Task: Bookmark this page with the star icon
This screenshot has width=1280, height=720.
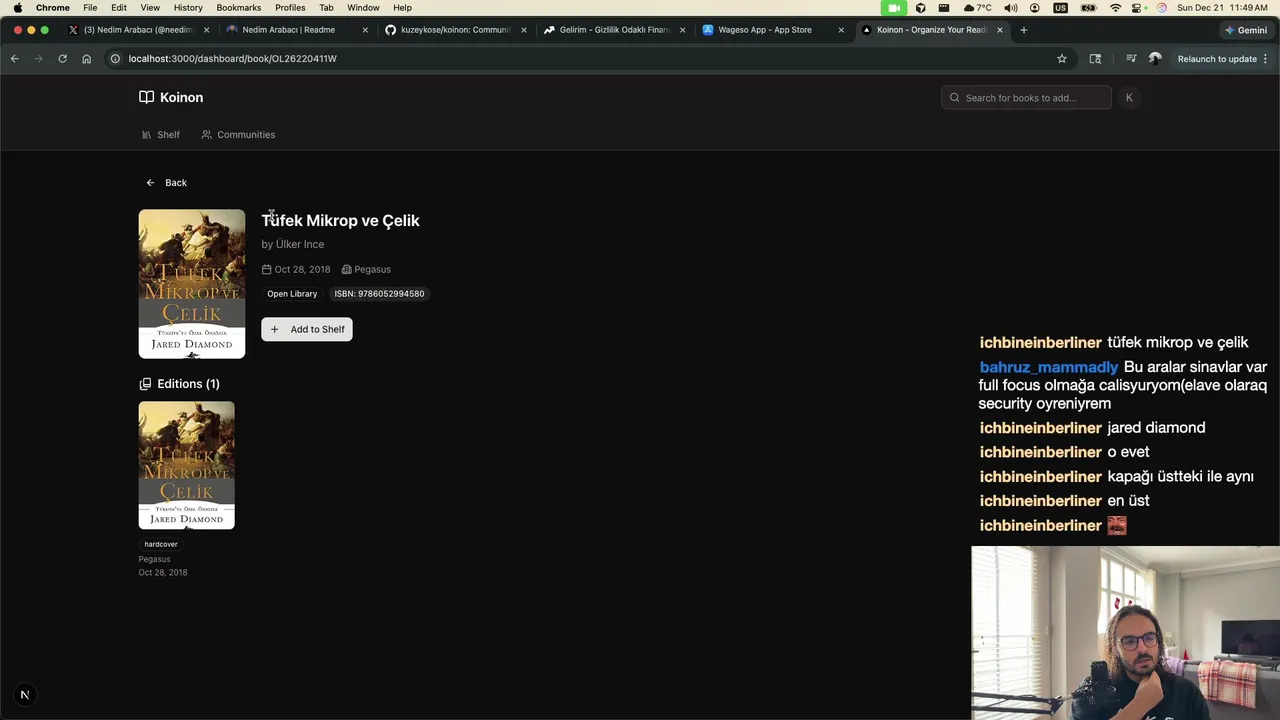Action: (1062, 58)
